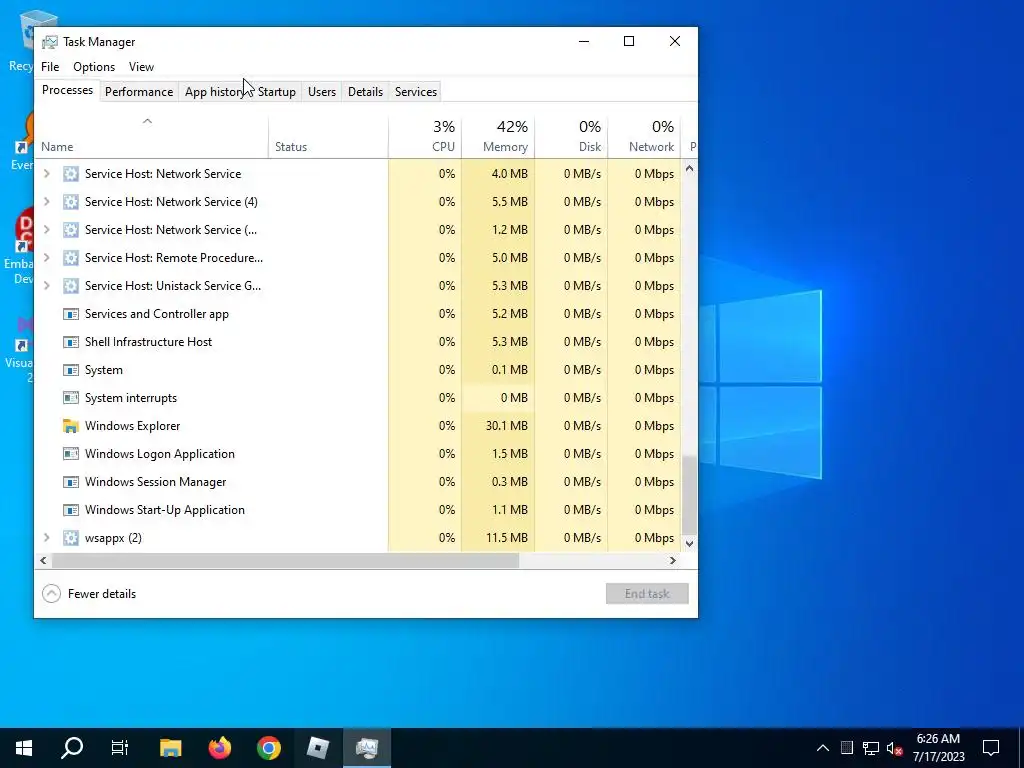The width and height of the screenshot is (1024, 768).
Task: Switch to the Startup tab
Action: point(277,91)
